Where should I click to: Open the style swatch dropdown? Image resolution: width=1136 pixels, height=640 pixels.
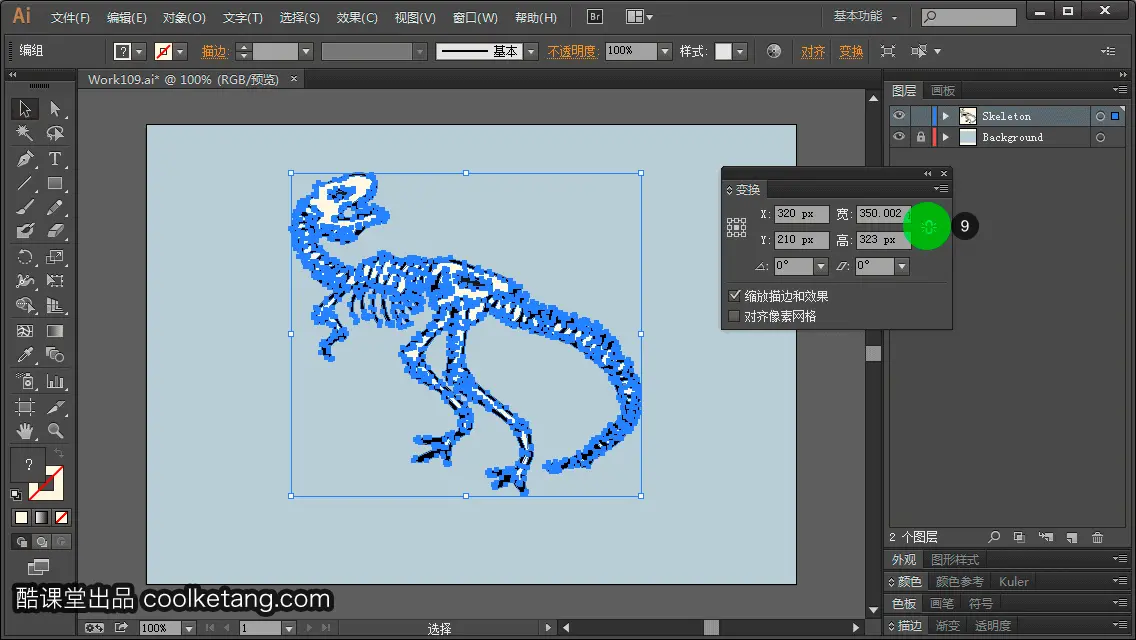point(740,51)
